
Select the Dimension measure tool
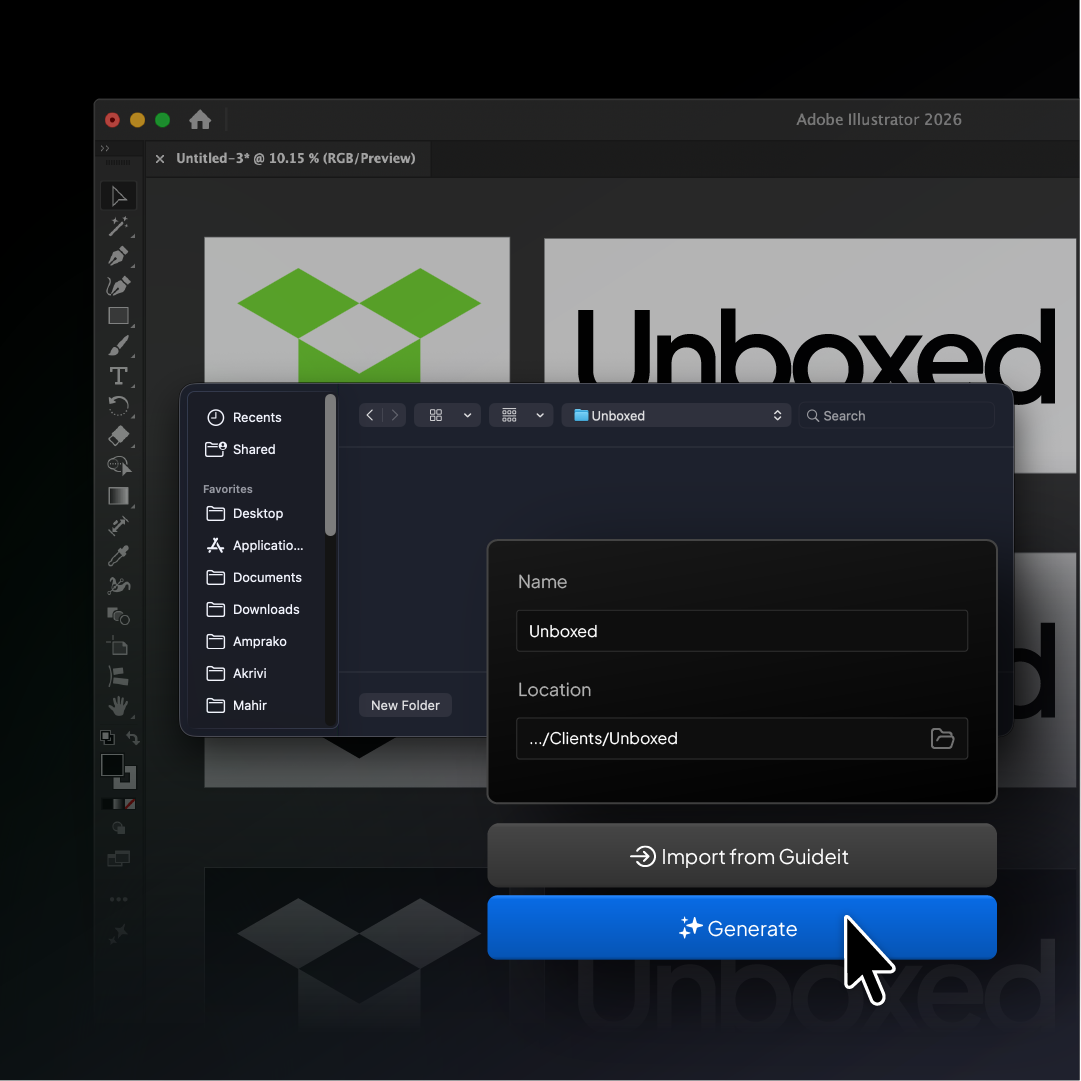119,526
